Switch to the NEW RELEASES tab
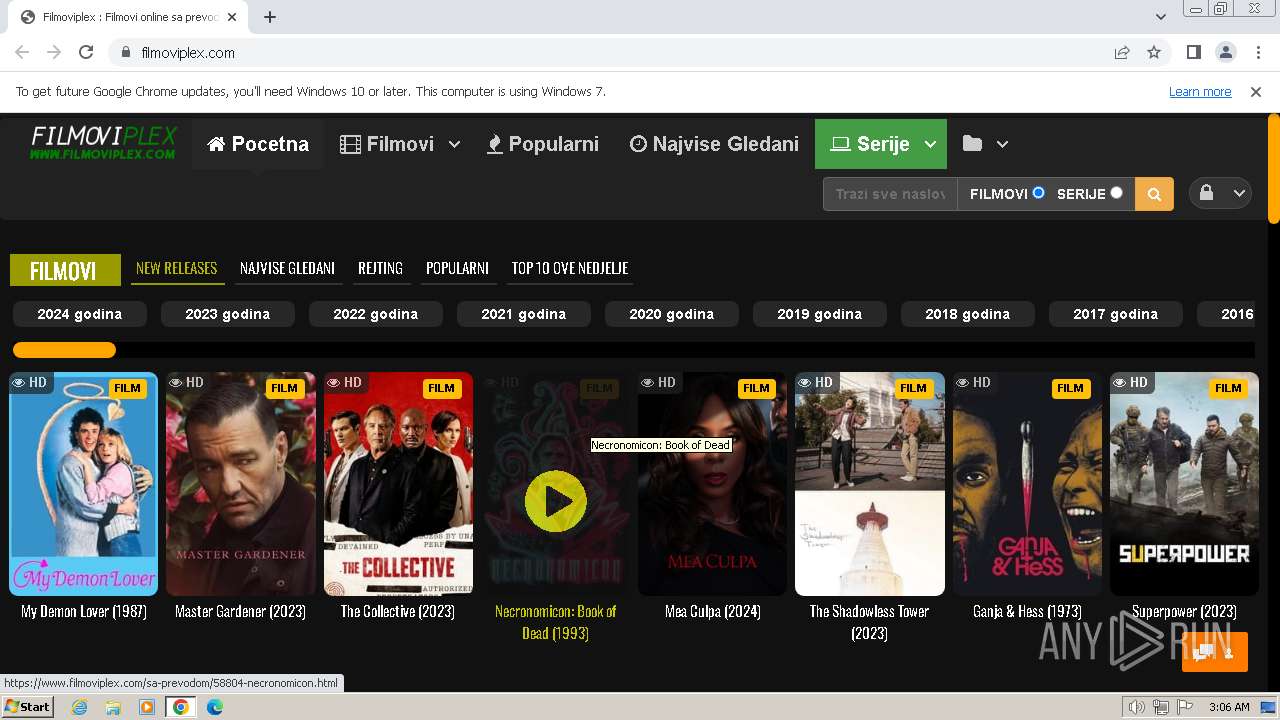The width and height of the screenshot is (1280, 720). [176, 268]
